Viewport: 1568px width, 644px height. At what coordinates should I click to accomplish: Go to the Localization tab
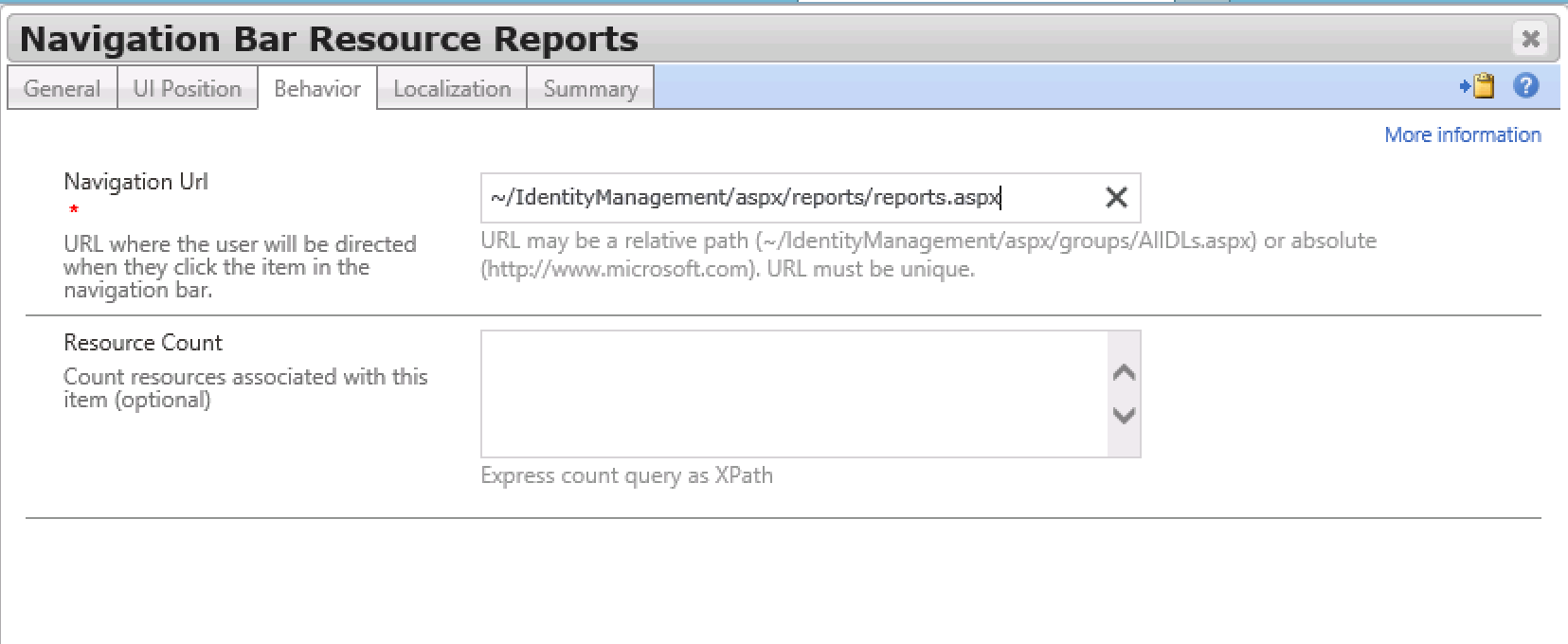(x=451, y=88)
